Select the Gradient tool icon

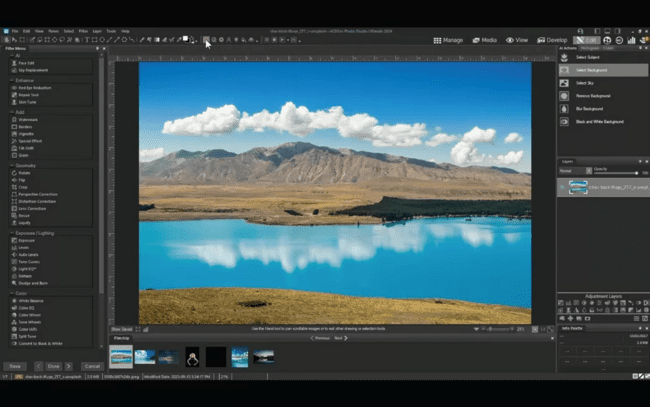tap(157, 40)
